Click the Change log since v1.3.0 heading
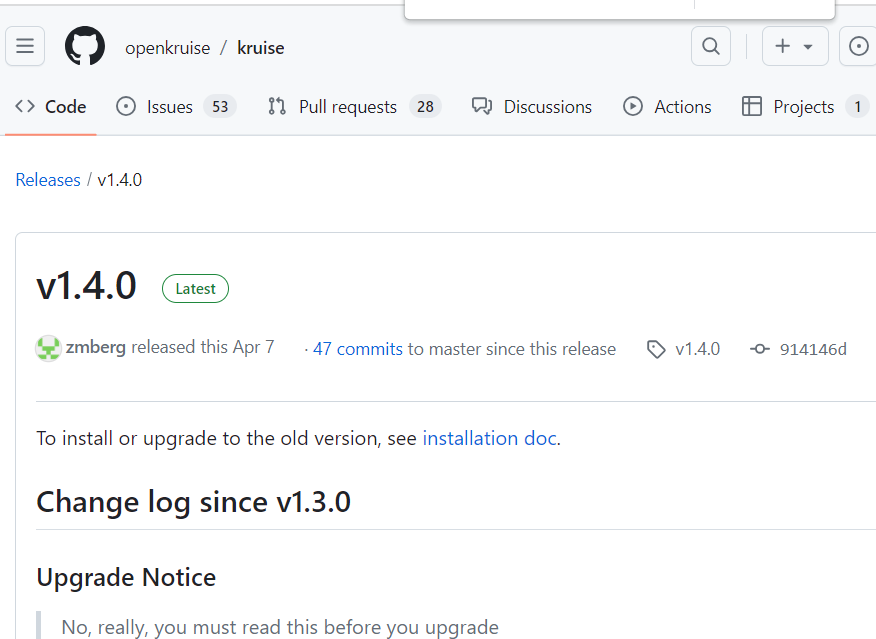Screen dimensions: 876x639 [x=193, y=502]
